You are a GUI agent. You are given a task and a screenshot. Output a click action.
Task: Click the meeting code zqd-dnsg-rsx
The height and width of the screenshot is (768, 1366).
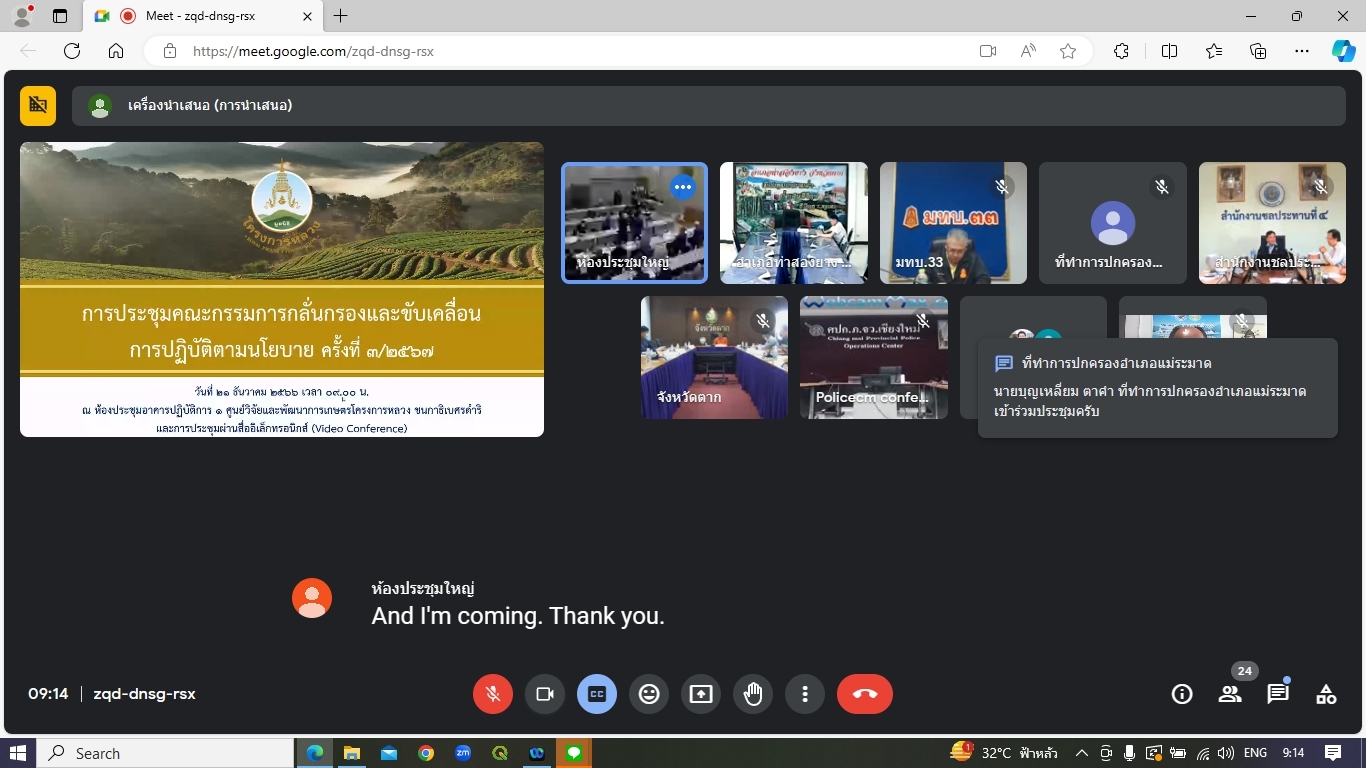pyautogui.click(x=144, y=694)
